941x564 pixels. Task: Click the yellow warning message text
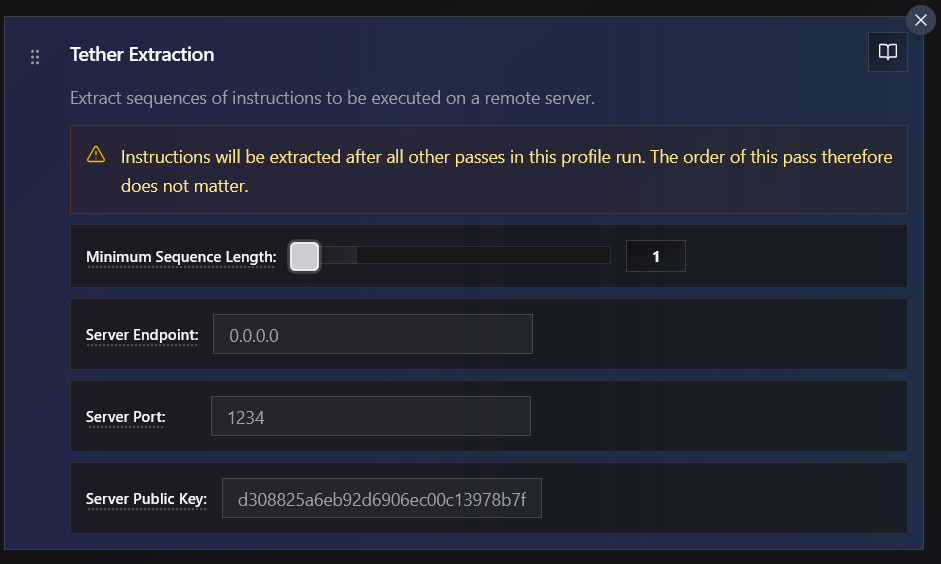[506, 170]
